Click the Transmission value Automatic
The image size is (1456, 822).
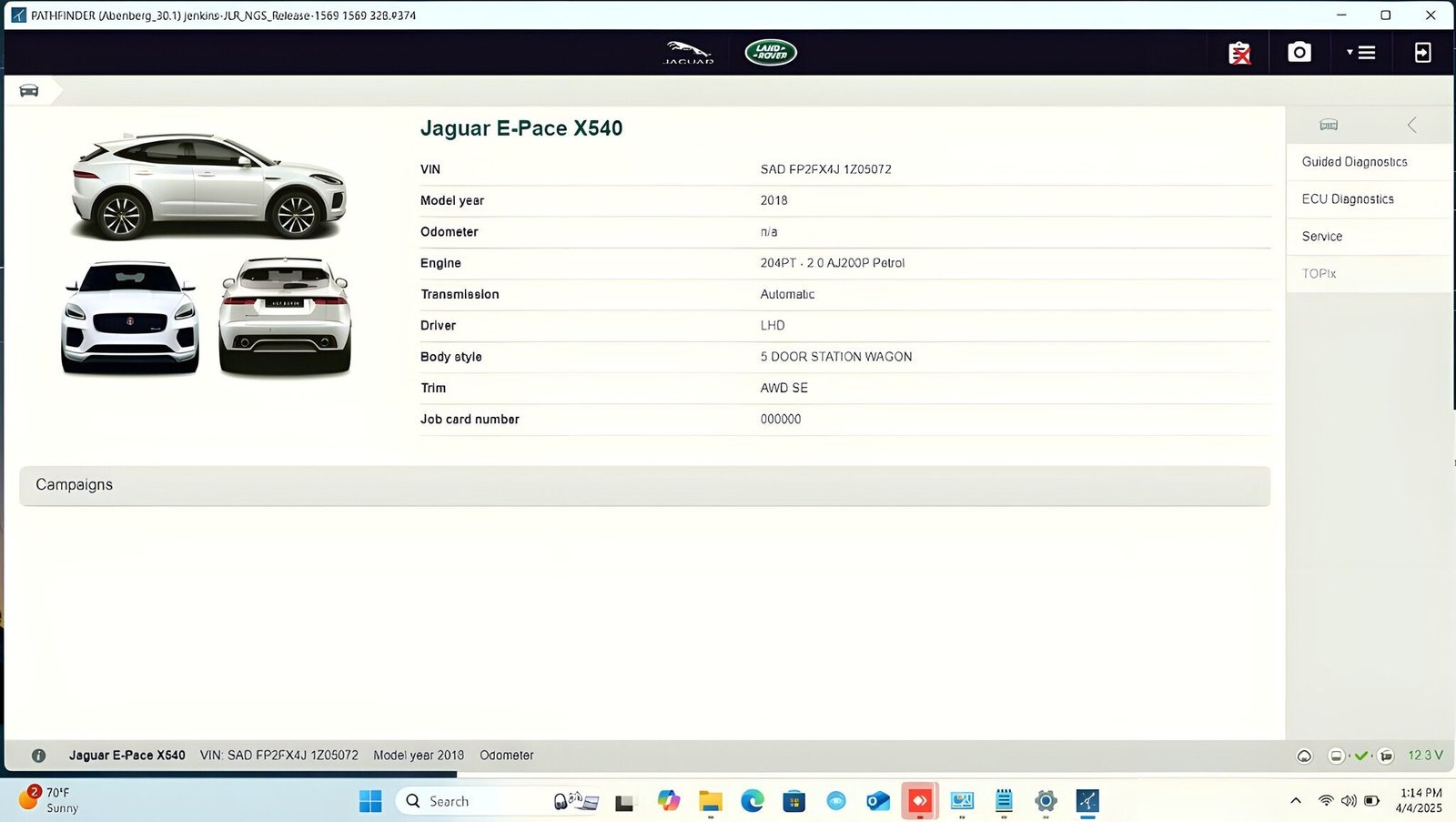coord(787,294)
